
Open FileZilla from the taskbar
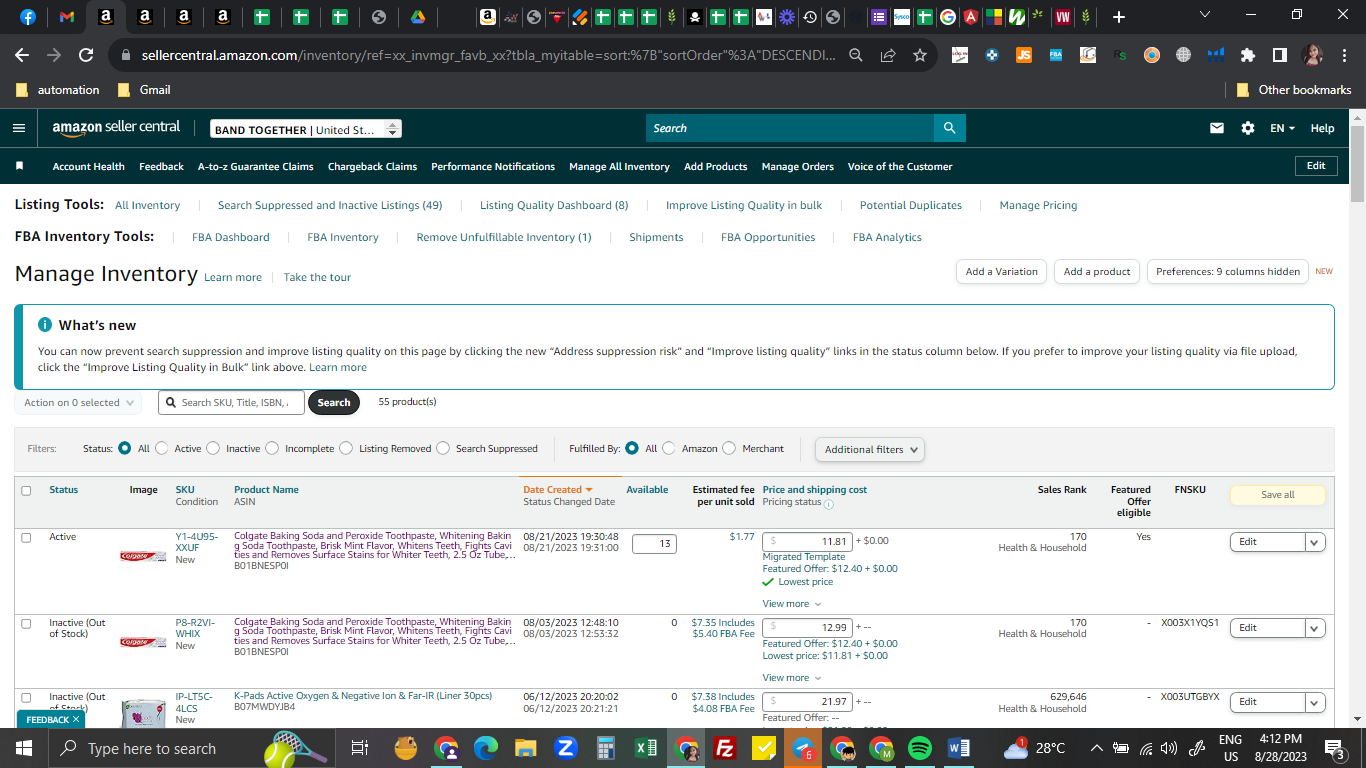725,748
